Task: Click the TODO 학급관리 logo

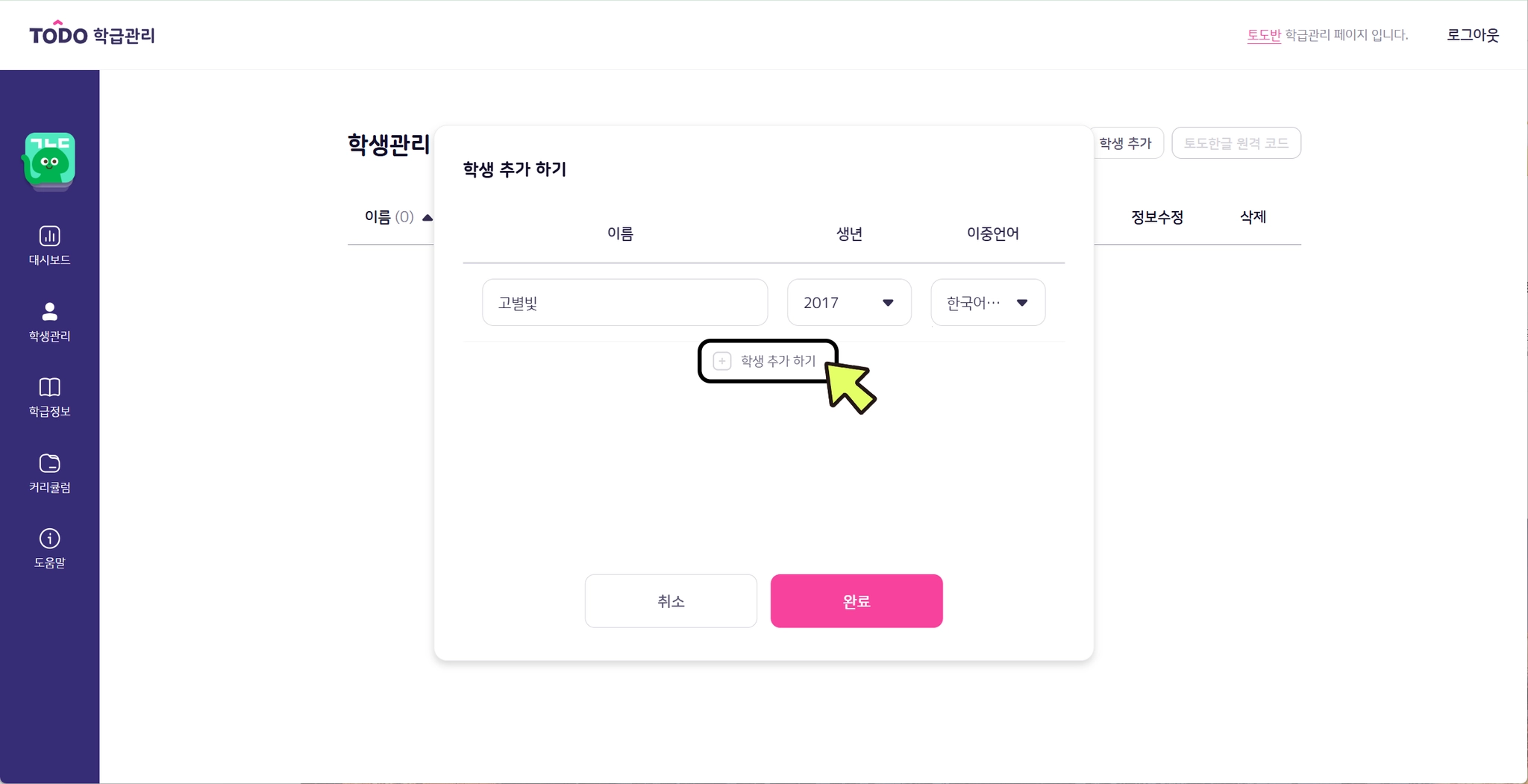Action: tap(92, 34)
